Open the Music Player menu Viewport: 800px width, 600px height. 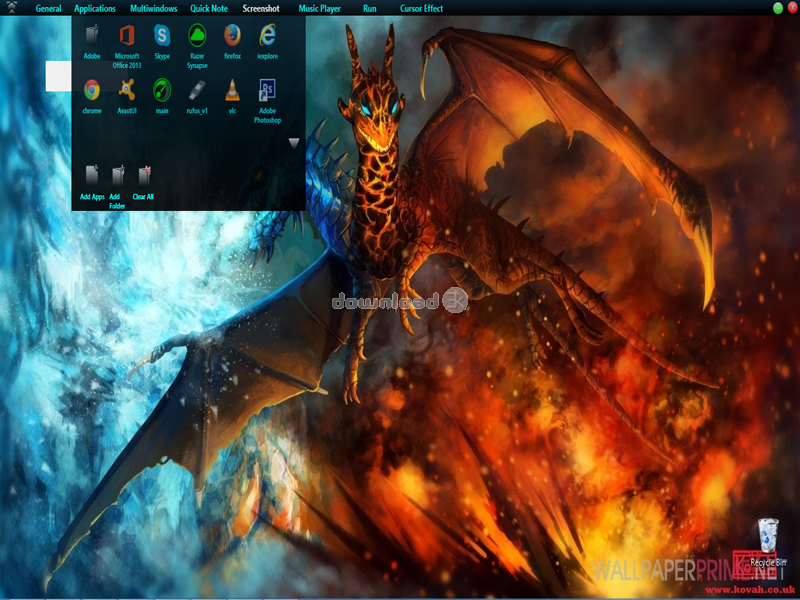(x=319, y=8)
